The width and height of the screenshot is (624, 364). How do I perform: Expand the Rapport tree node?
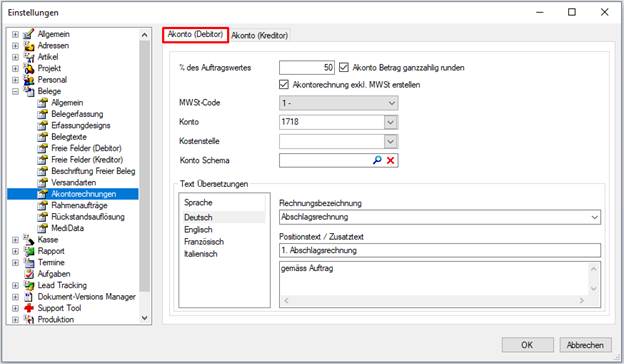pyautogui.click(x=15, y=251)
